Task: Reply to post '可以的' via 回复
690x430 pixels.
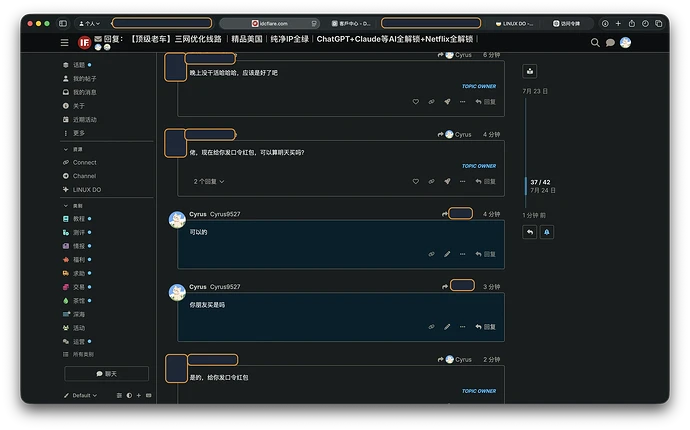Action: (x=485, y=254)
